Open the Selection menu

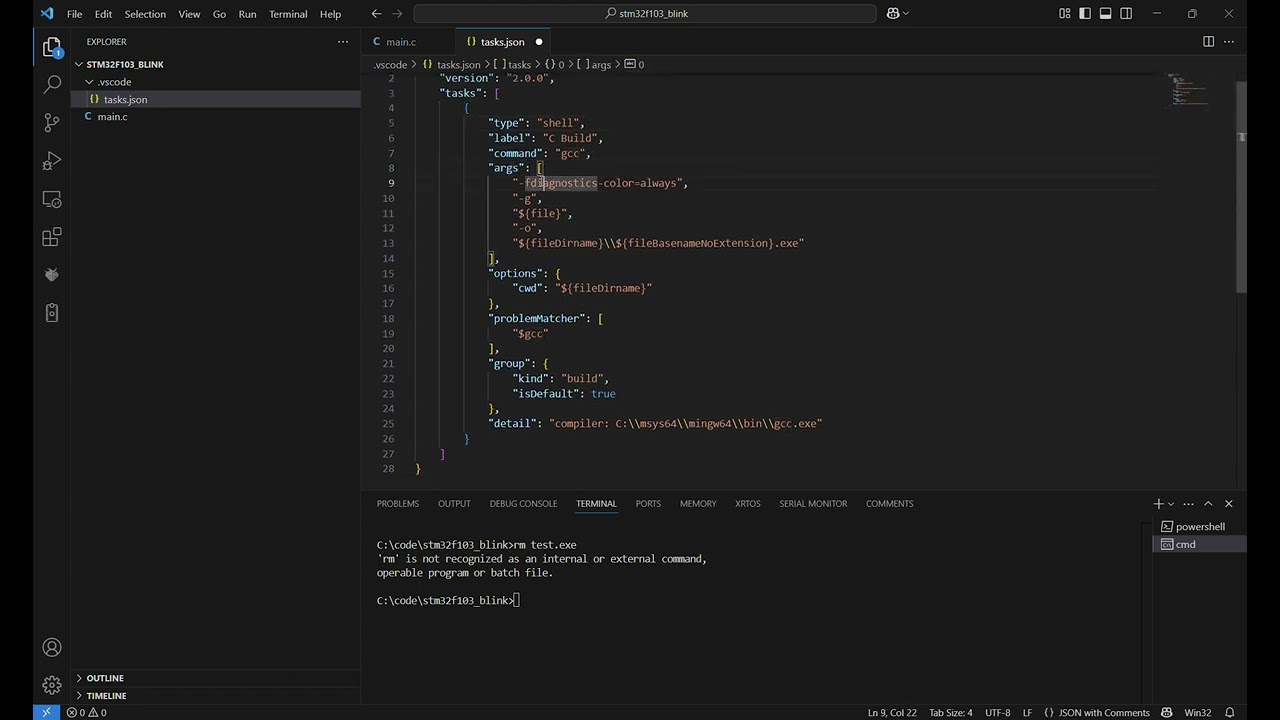145,14
